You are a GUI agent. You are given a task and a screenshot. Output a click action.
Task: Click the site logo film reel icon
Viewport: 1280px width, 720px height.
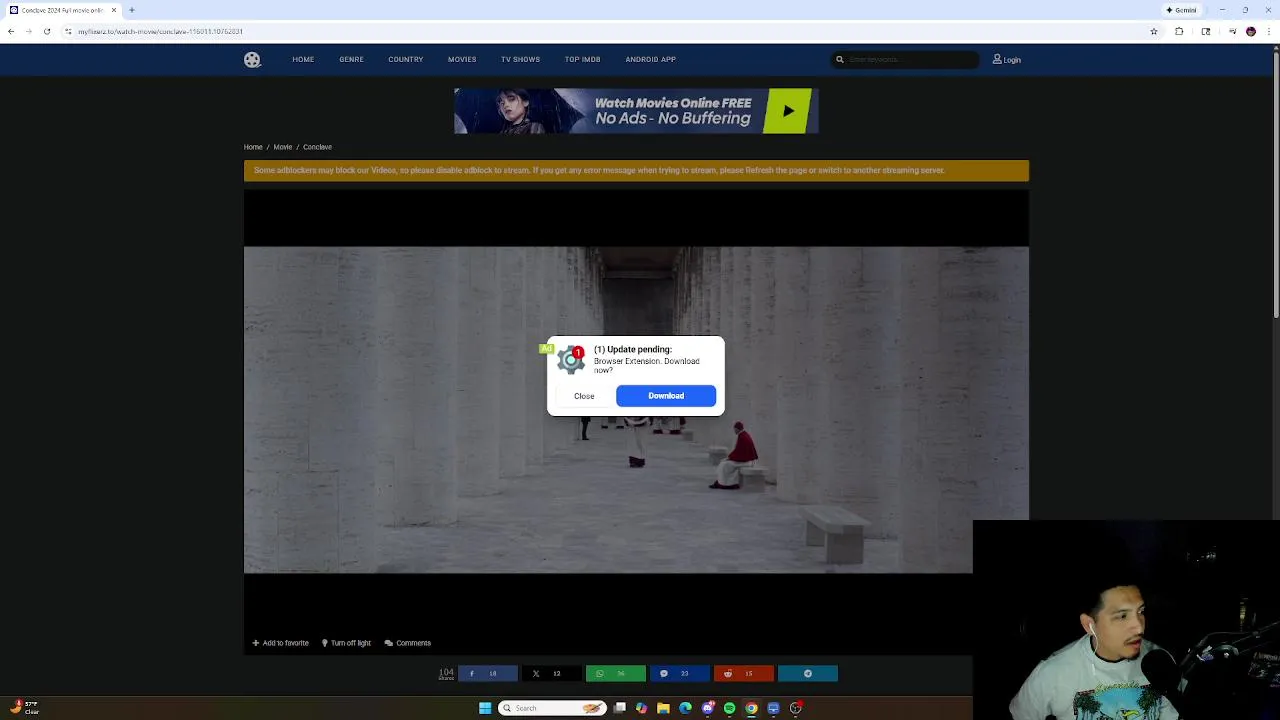[x=252, y=60]
